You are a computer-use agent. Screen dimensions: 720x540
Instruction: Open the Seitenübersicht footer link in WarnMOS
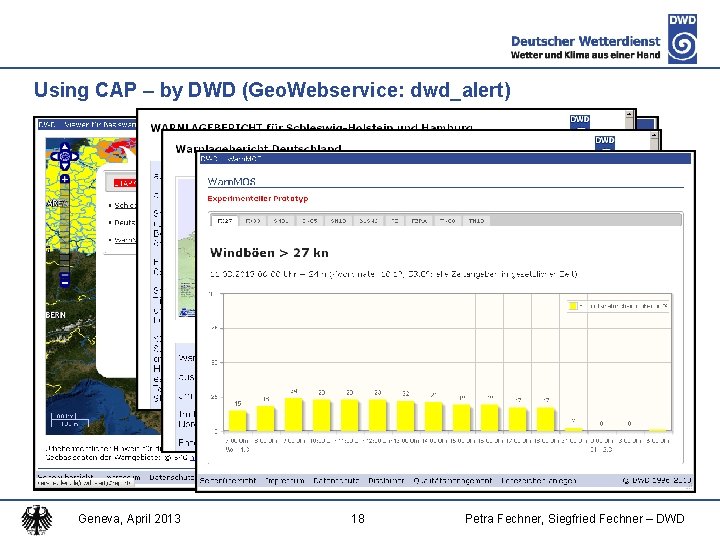point(228,481)
